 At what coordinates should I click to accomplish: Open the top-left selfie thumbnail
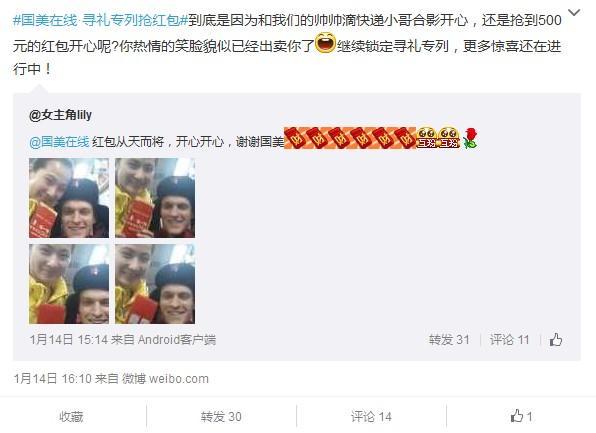pyautogui.click(x=69, y=198)
